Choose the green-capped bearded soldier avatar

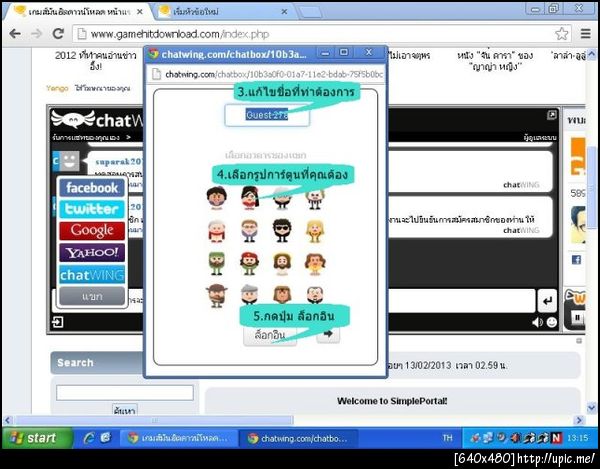pyautogui.click(x=217, y=264)
